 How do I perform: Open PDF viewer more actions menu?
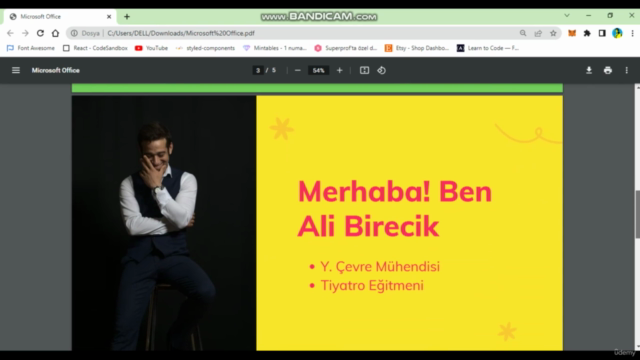coord(627,70)
